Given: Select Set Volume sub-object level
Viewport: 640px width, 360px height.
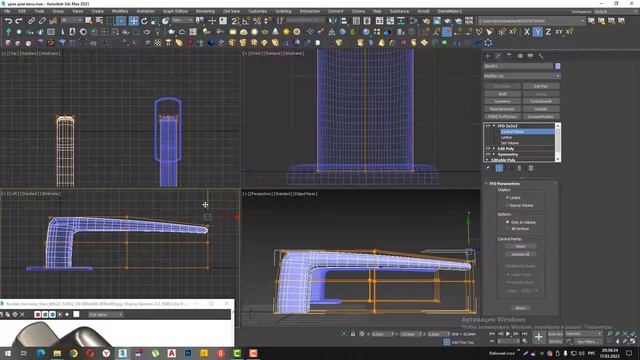Looking at the screenshot, I should 510,143.
